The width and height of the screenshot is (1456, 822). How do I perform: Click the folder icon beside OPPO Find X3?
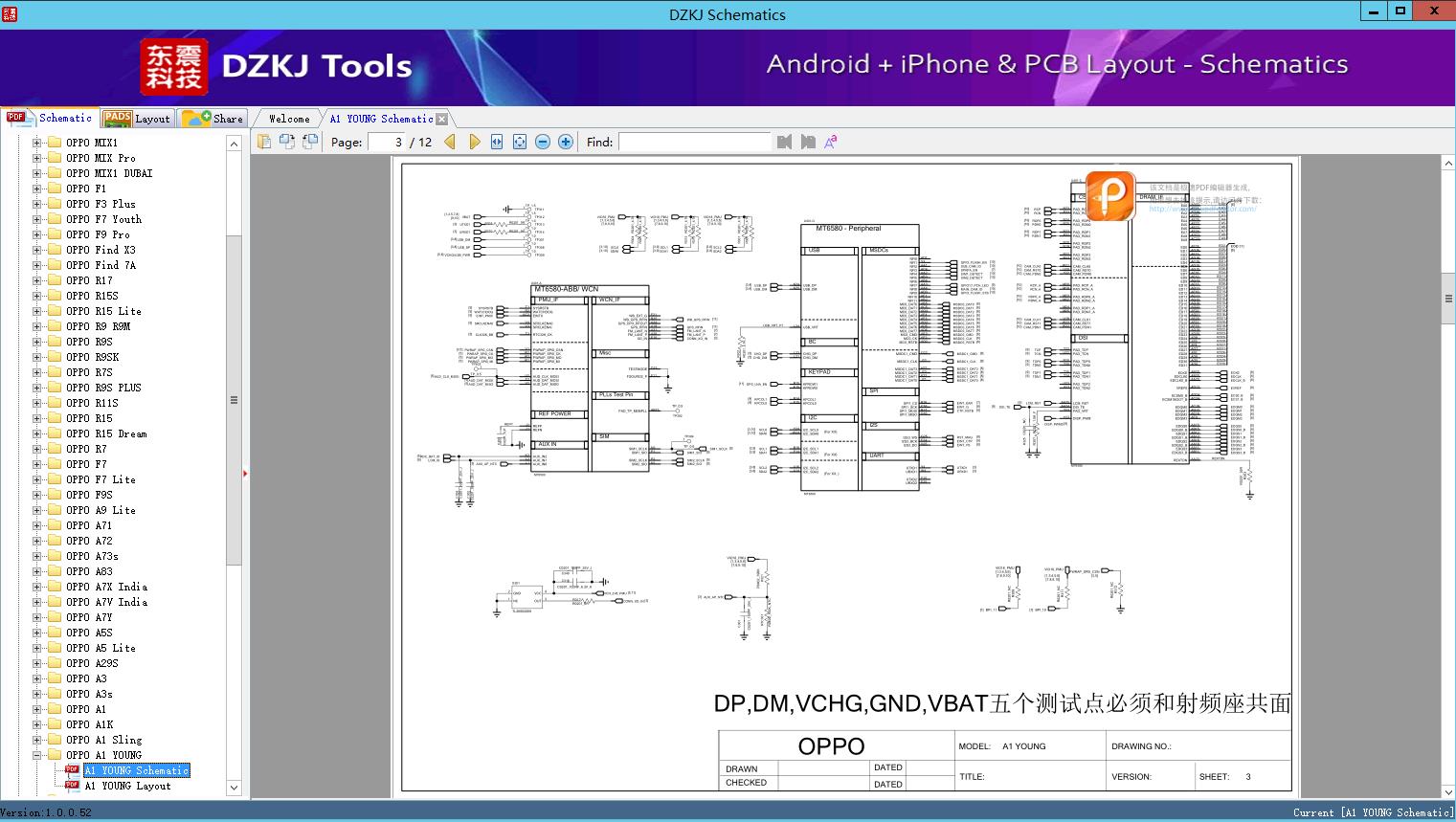tap(55, 250)
